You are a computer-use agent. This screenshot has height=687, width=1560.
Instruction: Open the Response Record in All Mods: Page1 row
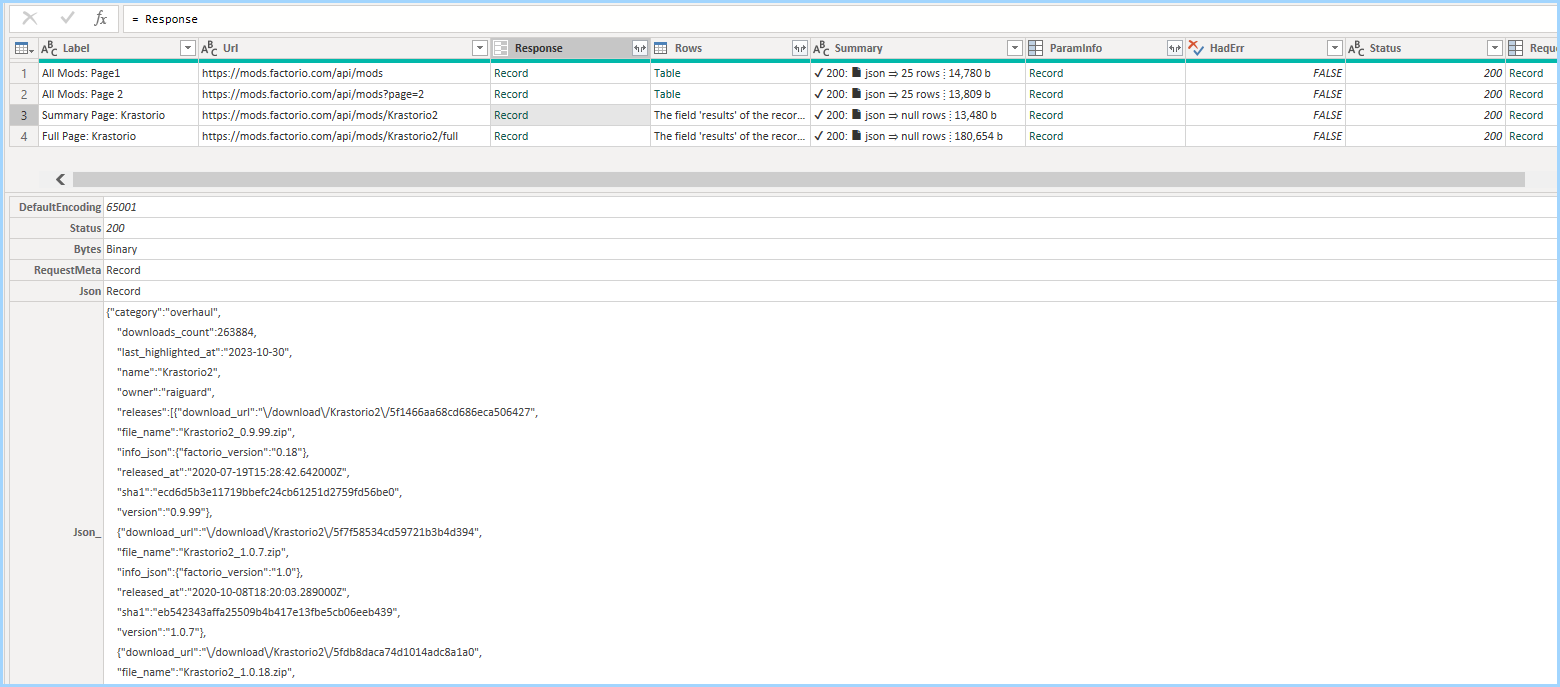click(x=511, y=73)
